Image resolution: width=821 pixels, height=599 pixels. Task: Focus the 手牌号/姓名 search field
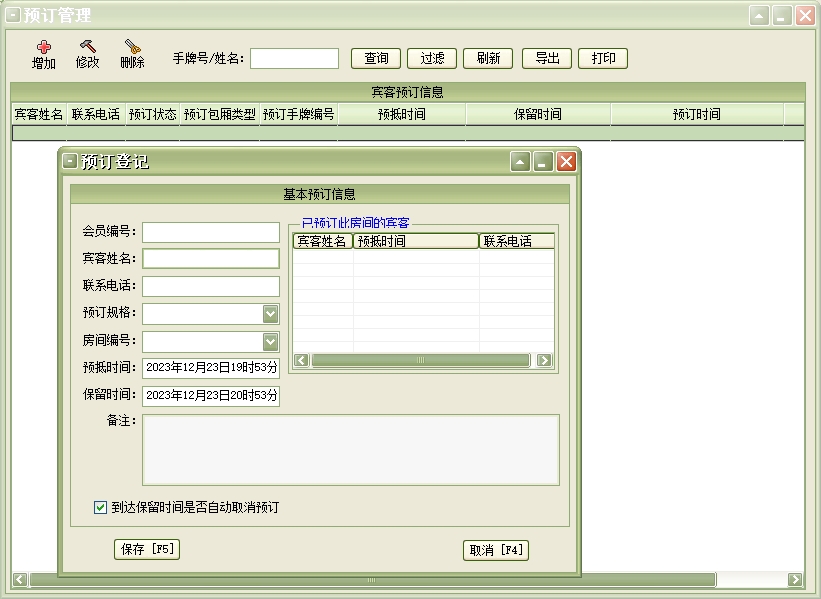[x=294, y=59]
